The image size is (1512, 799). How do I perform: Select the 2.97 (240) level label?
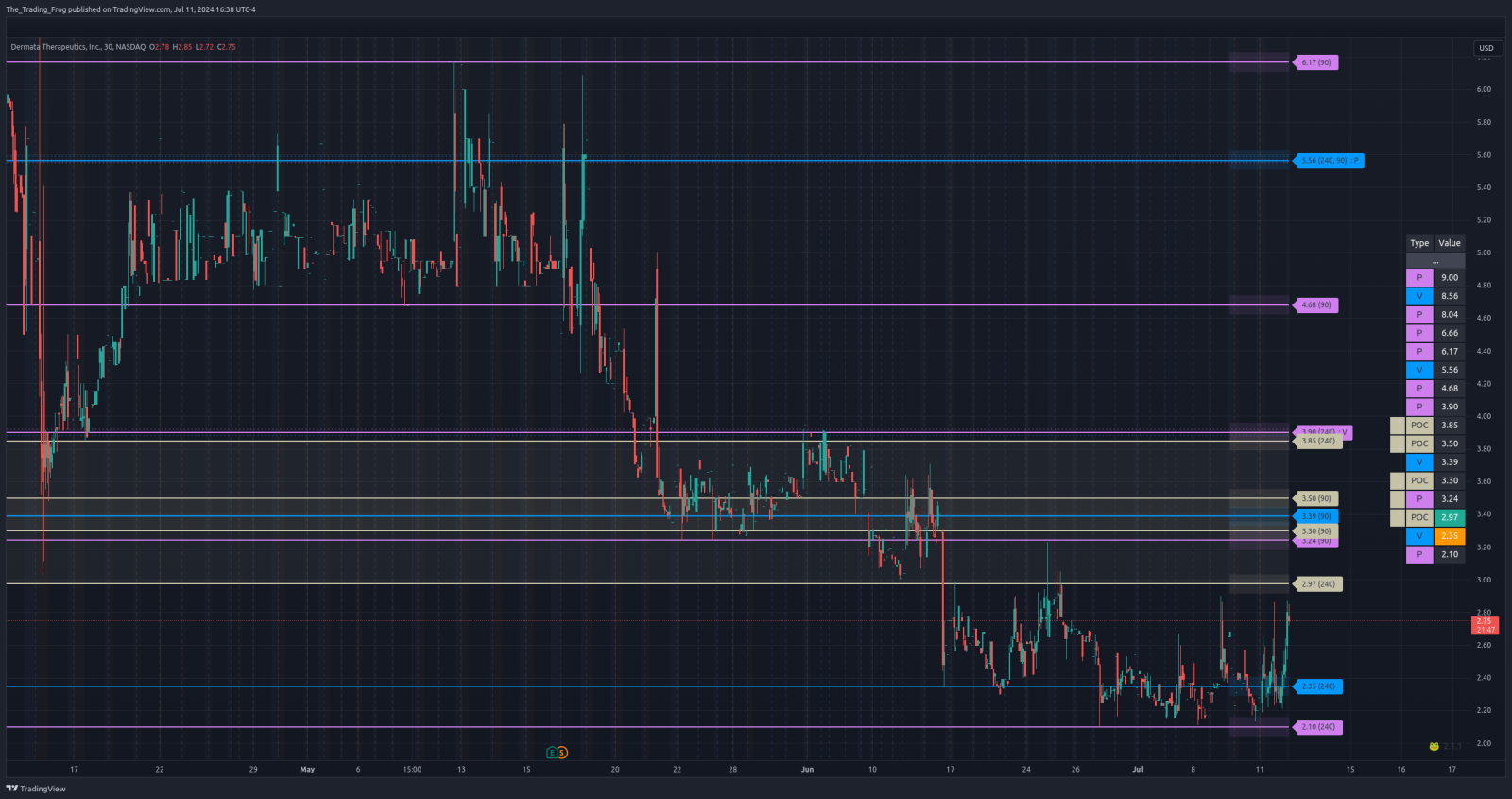pyautogui.click(x=1318, y=584)
